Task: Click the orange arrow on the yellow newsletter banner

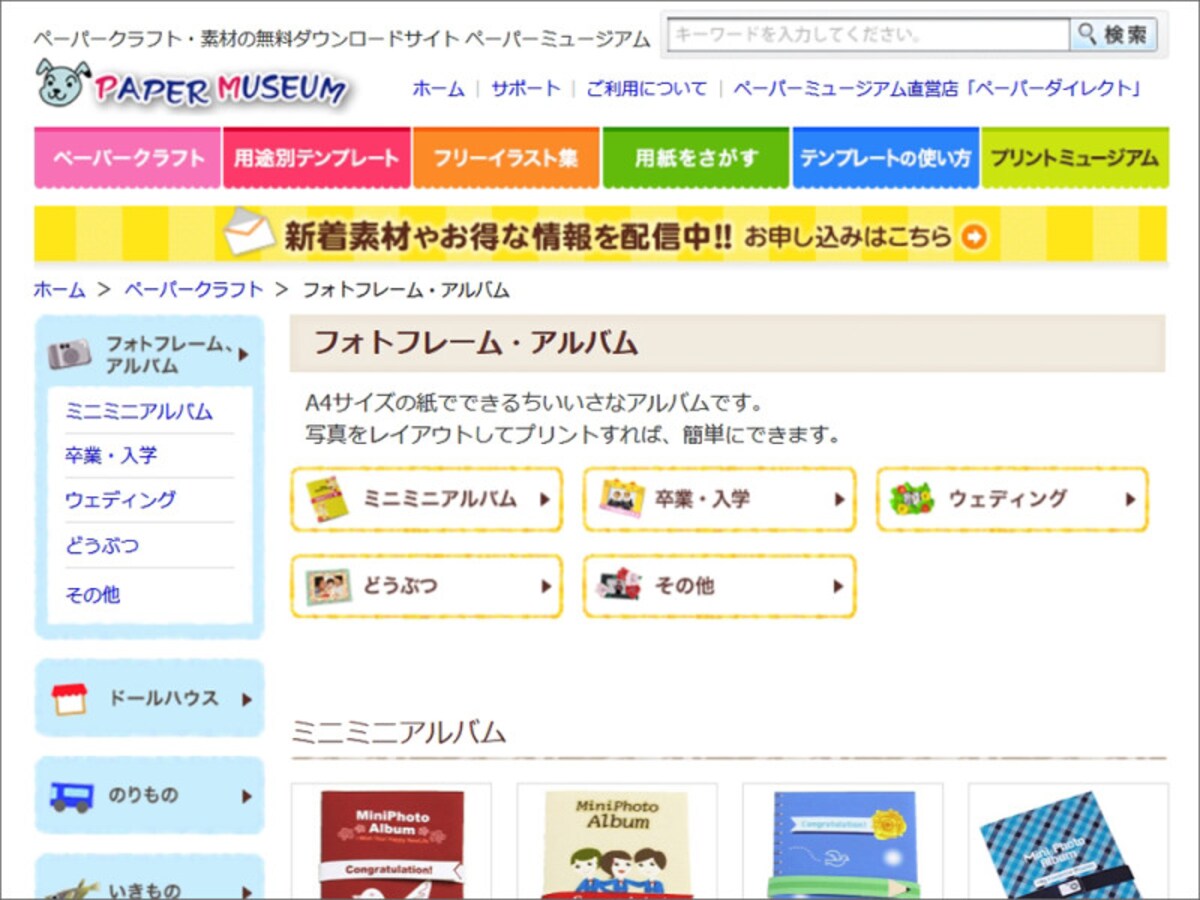Action: point(974,237)
